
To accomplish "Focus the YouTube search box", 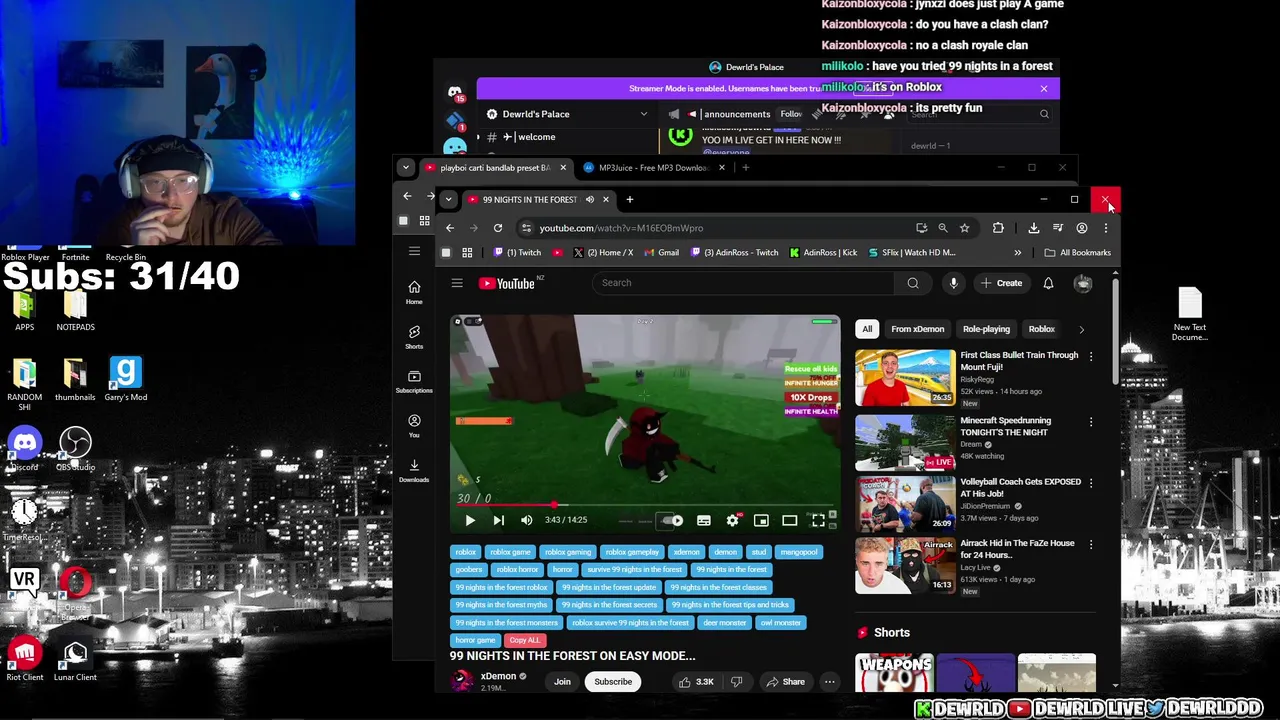I will tap(744, 283).
